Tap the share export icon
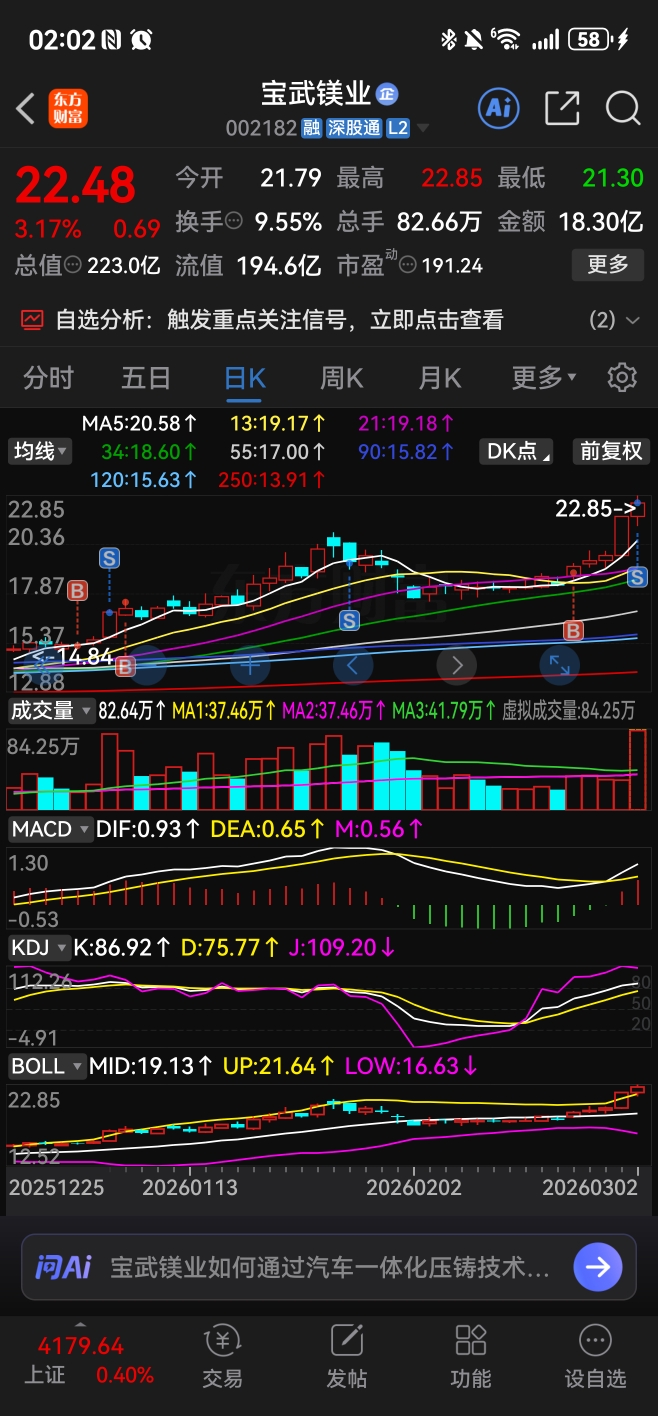Viewport: 658px width, 1416px height. pyautogui.click(x=561, y=108)
